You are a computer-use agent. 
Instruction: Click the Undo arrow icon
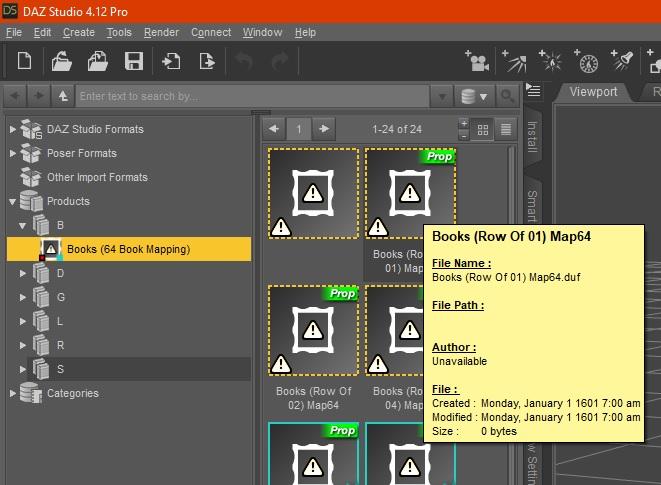(x=244, y=62)
